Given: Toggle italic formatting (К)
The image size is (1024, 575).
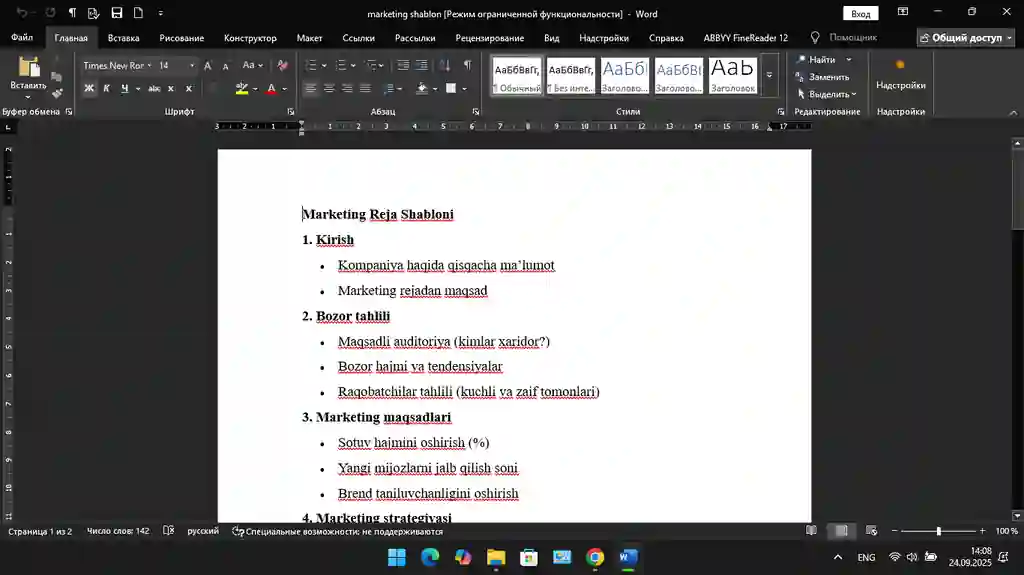Looking at the screenshot, I should (x=106, y=88).
